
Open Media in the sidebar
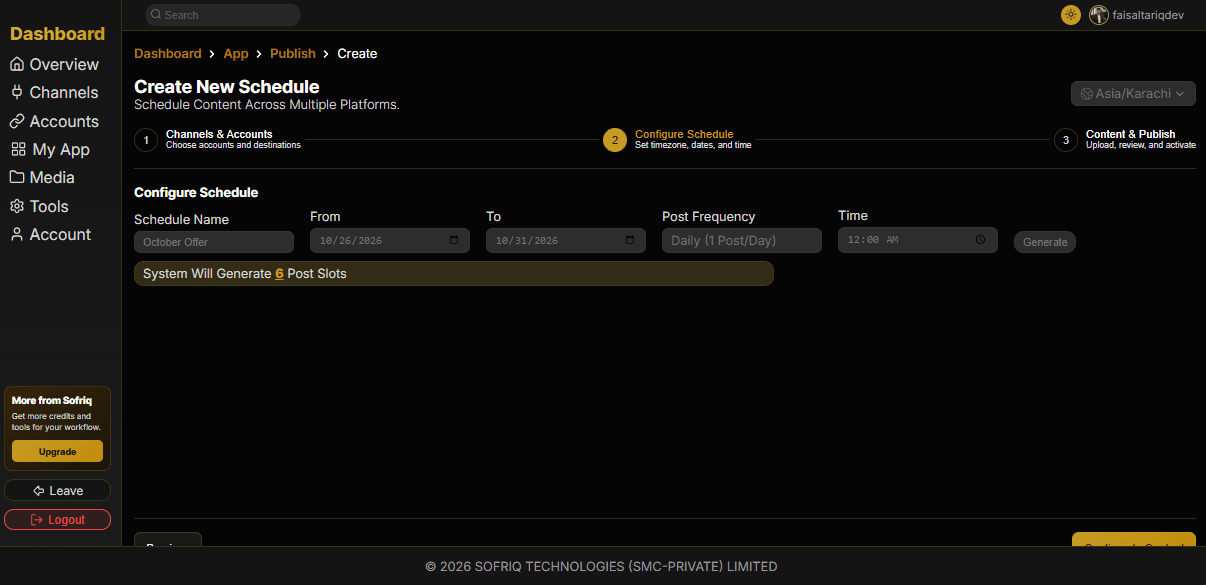(42, 177)
